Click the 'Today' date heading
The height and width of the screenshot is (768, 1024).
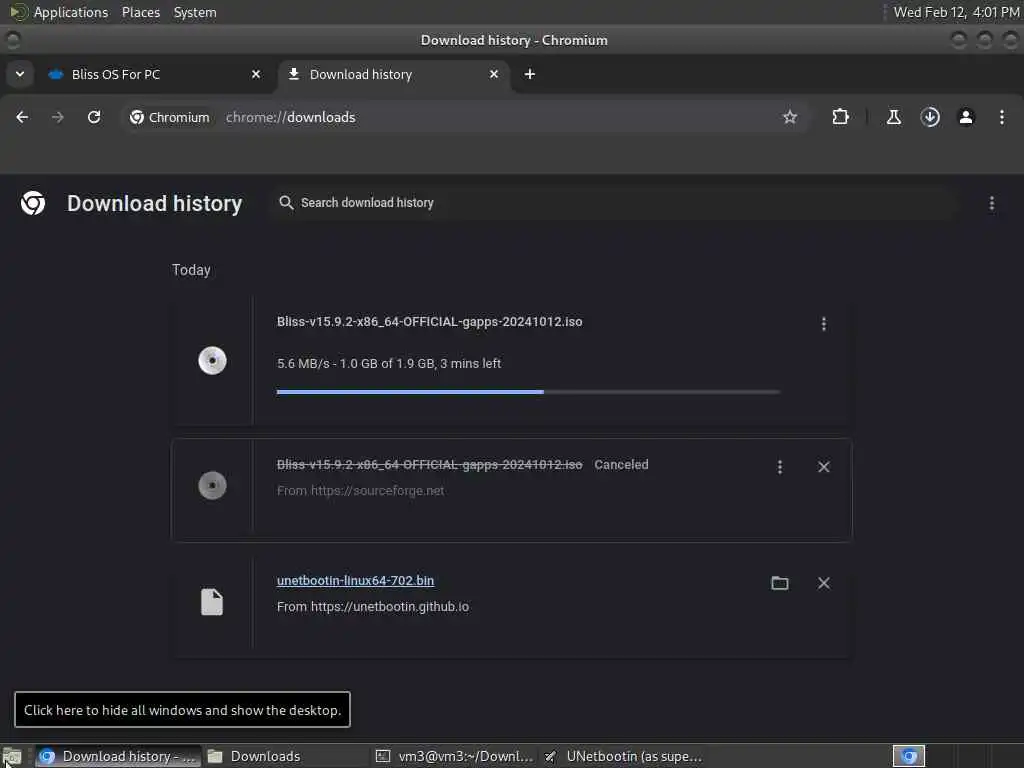point(191,270)
